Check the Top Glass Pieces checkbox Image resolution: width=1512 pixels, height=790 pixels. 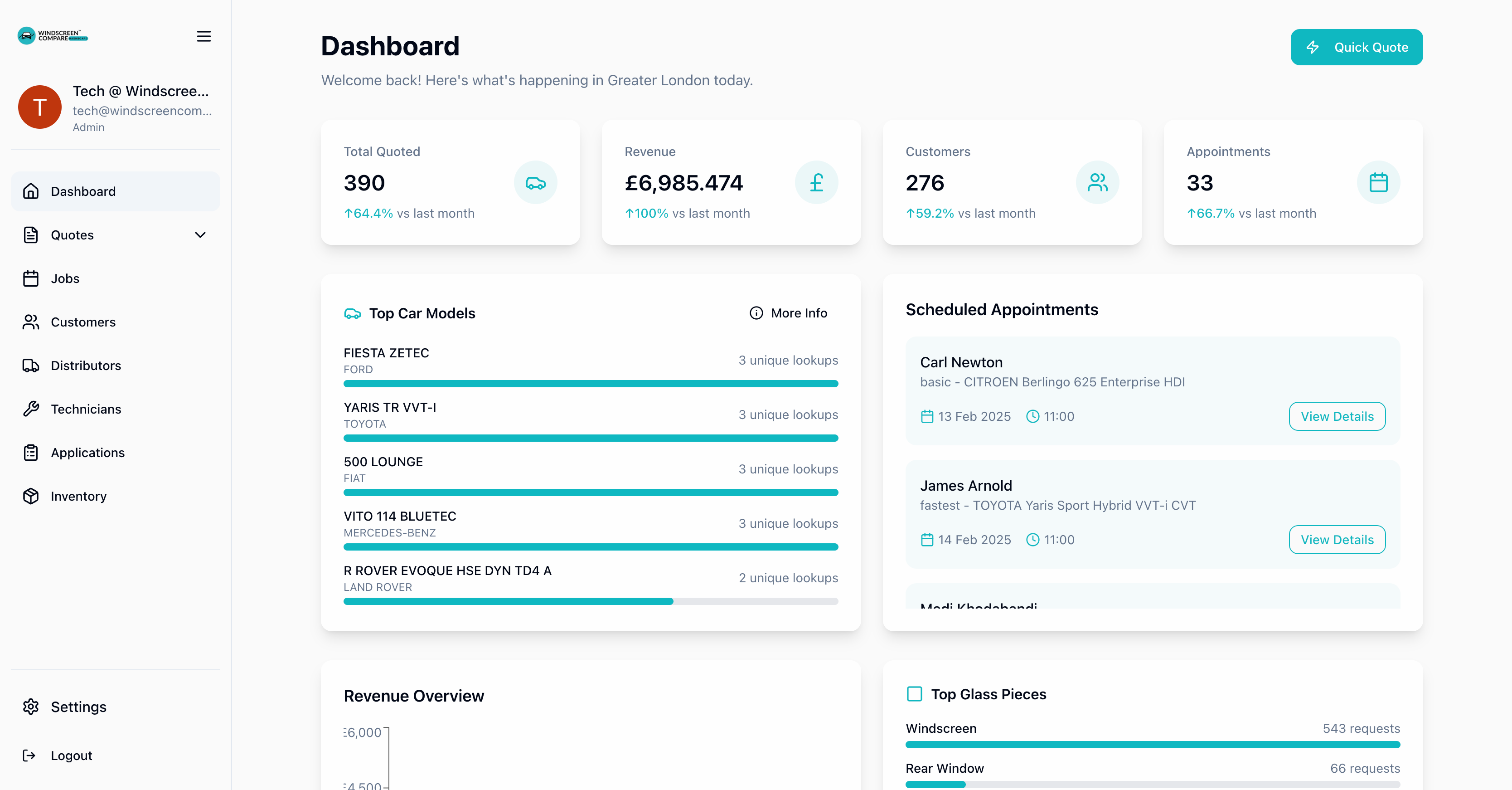tap(914, 694)
